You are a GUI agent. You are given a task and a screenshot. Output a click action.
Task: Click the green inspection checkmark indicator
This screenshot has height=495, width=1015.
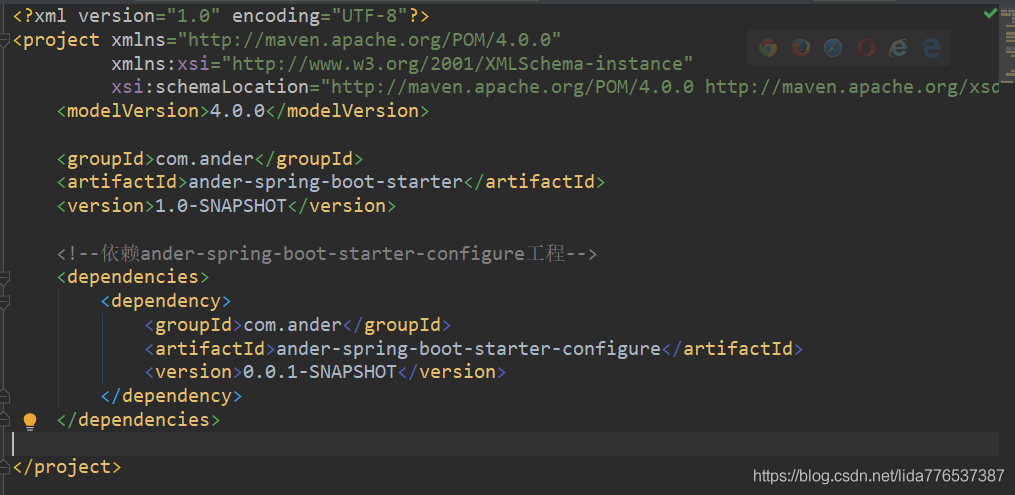pyautogui.click(x=990, y=13)
